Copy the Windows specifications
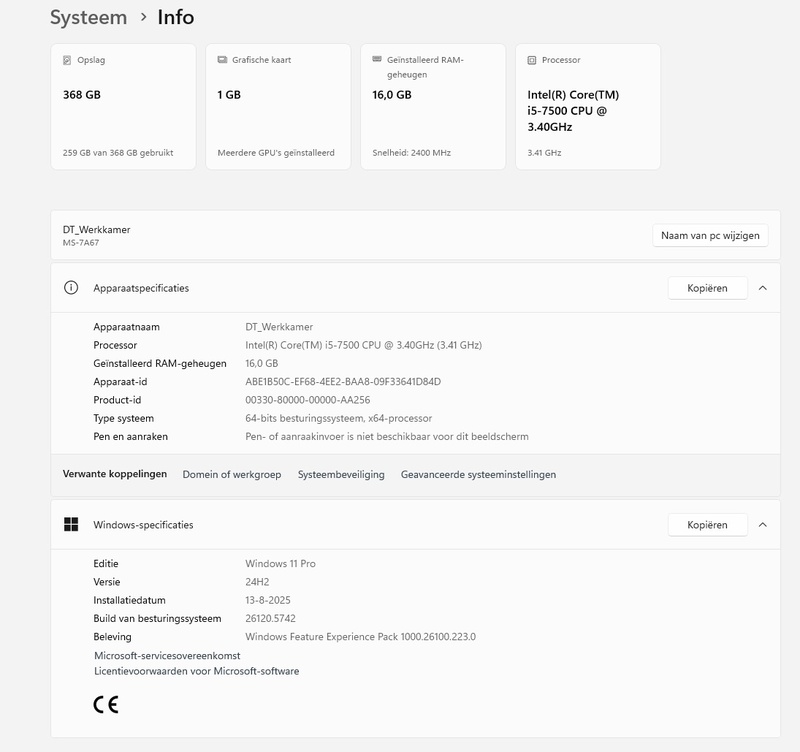This screenshot has width=800, height=752. click(707, 524)
